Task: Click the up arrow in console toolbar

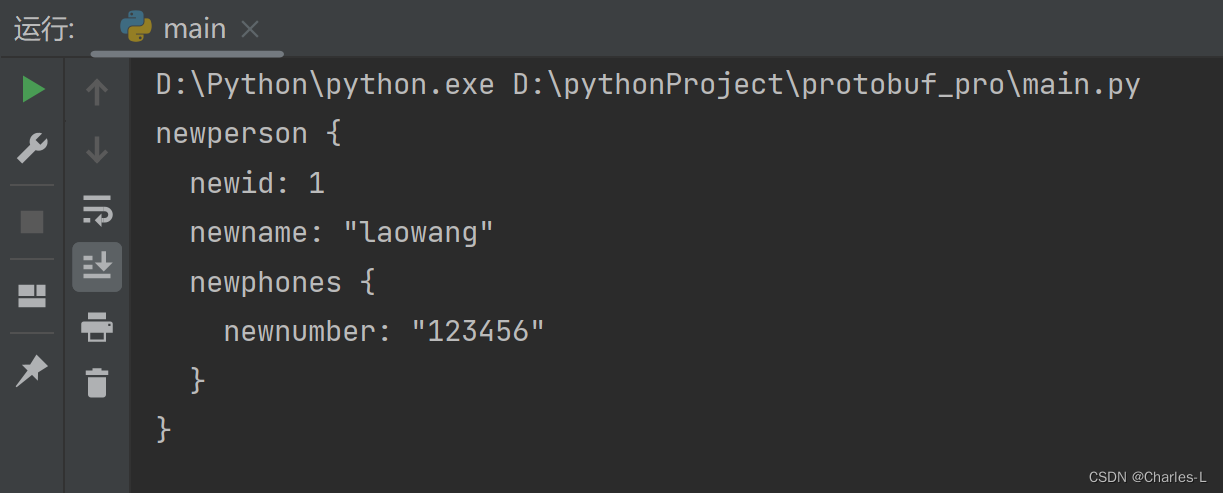Action: coord(97,92)
